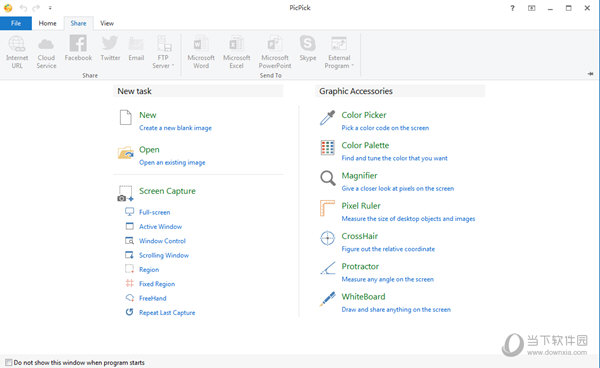Click 'Open an existing image' link
Image resolution: width=600 pixels, height=368 pixels.
click(x=172, y=163)
